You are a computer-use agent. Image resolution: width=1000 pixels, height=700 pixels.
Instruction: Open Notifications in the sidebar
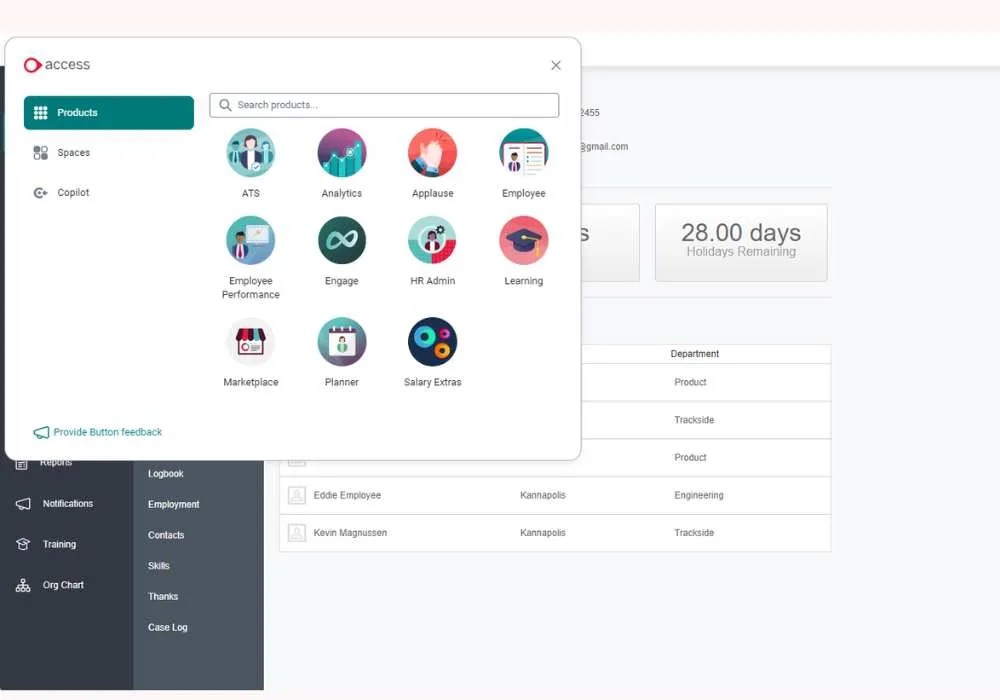coord(68,504)
